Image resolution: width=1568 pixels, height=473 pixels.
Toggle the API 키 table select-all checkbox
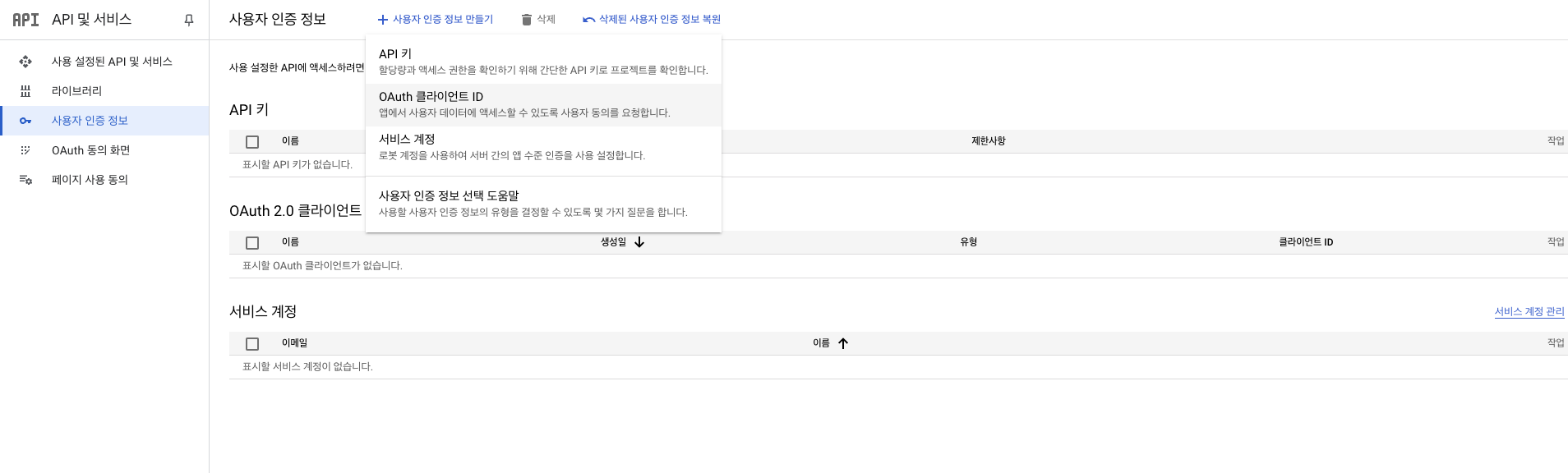tap(252, 142)
